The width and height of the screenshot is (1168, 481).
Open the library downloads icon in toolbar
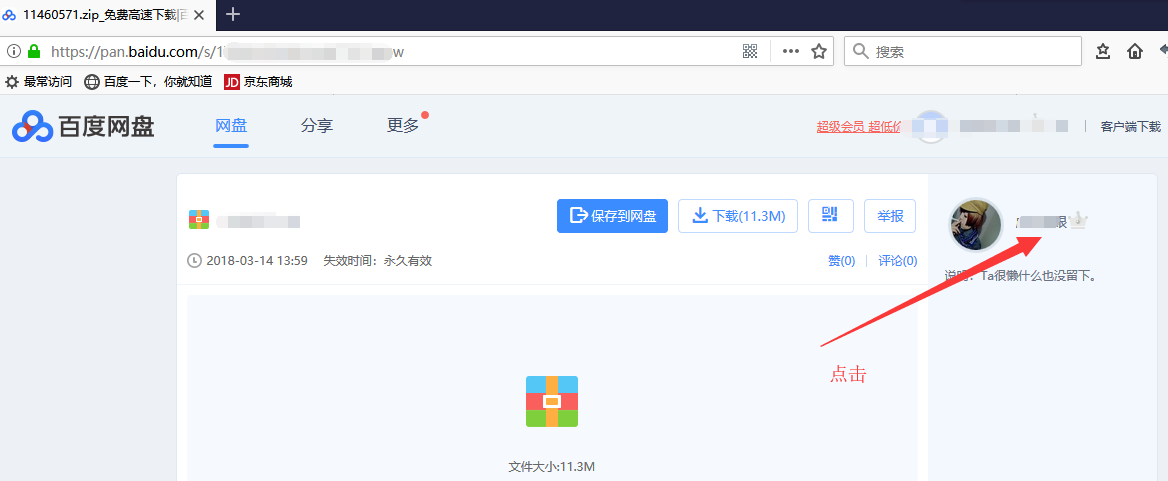pos(1103,51)
